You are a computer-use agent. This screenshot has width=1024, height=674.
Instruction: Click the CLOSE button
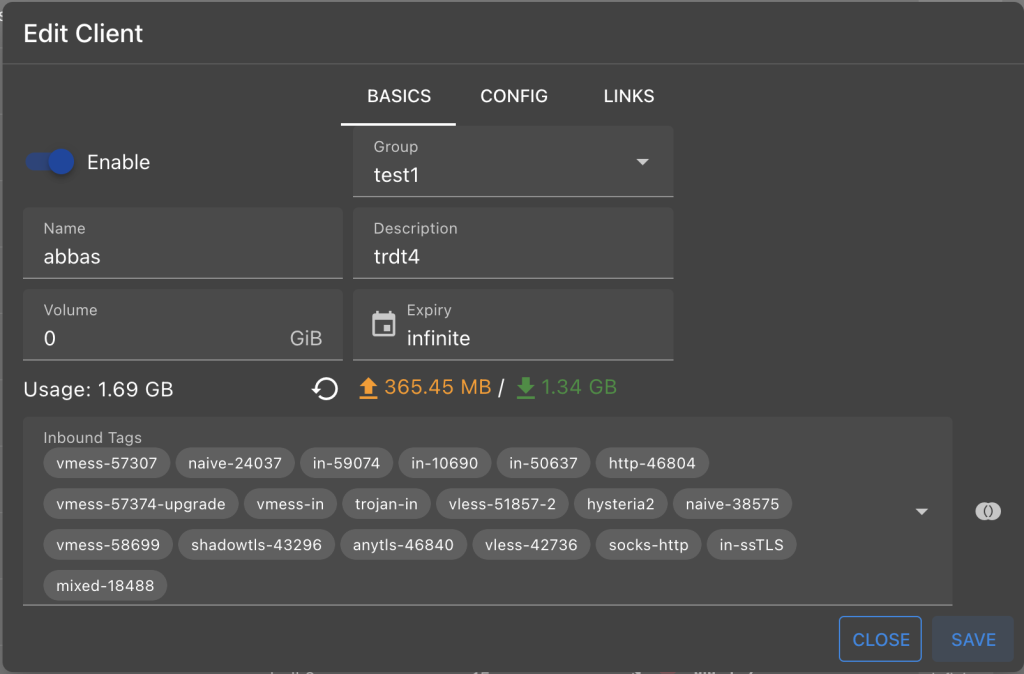(x=880, y=639)
